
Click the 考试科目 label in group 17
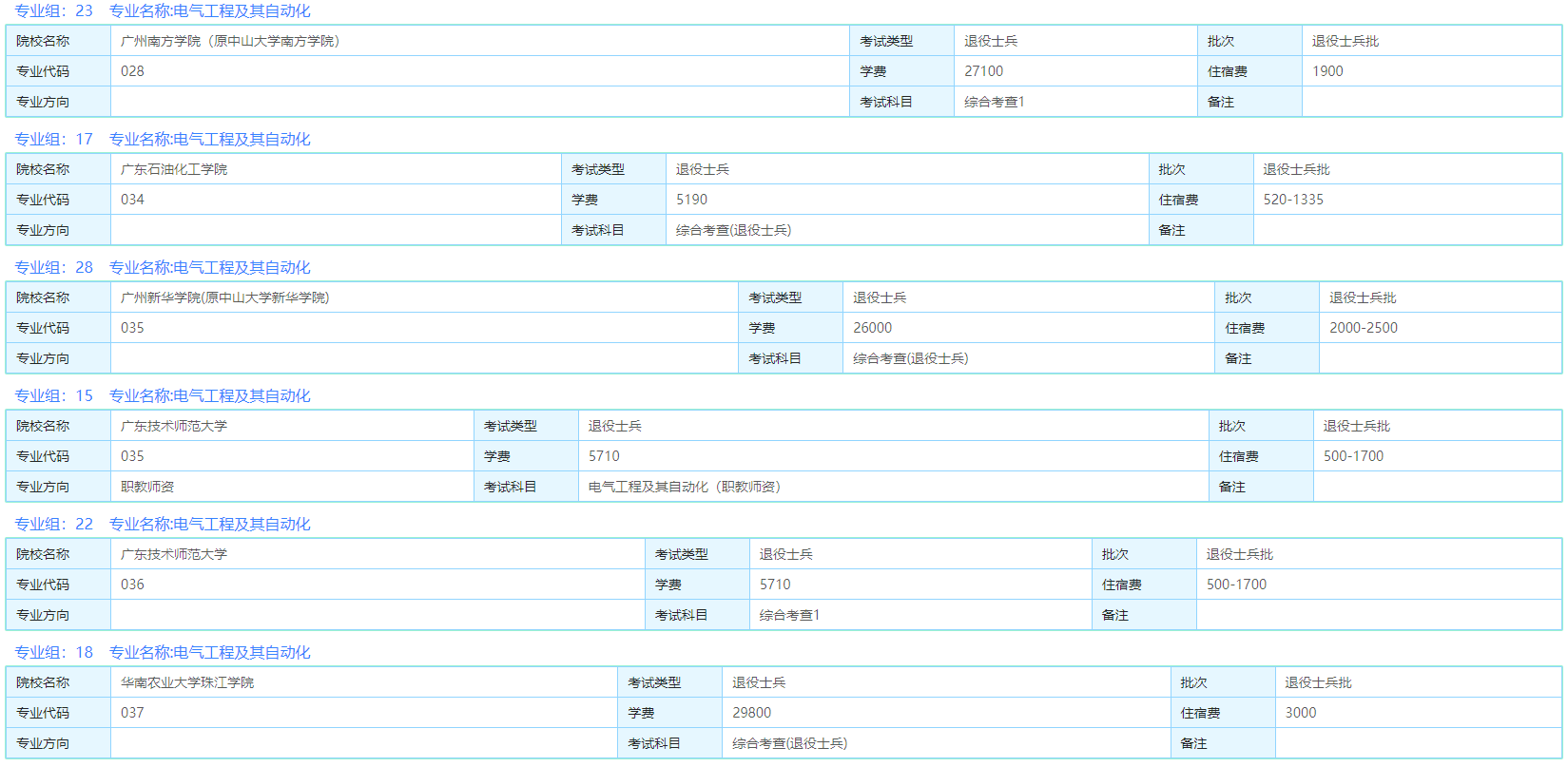597,230
